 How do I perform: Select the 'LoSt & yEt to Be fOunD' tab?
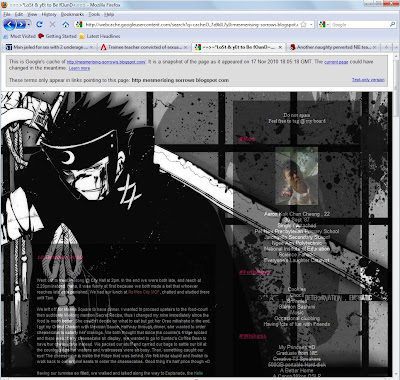239,47
